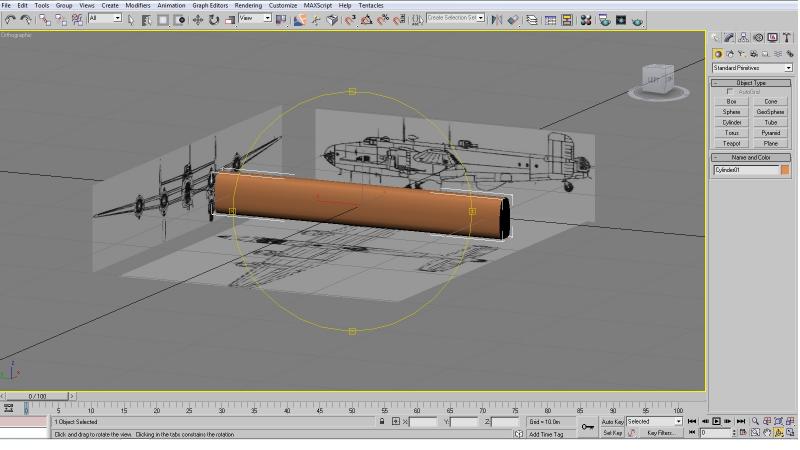Click the Auto Key button
Viewport: 800px width, 450px height.
(612, 422)
